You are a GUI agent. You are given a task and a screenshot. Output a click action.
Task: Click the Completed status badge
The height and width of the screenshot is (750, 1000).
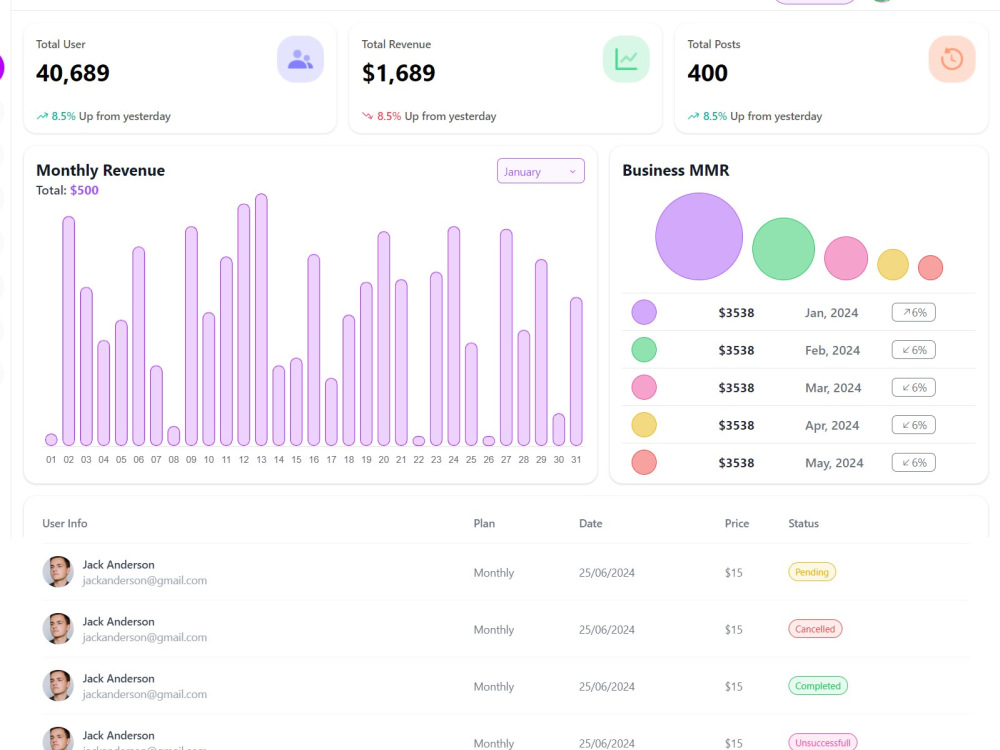point(818,686)
